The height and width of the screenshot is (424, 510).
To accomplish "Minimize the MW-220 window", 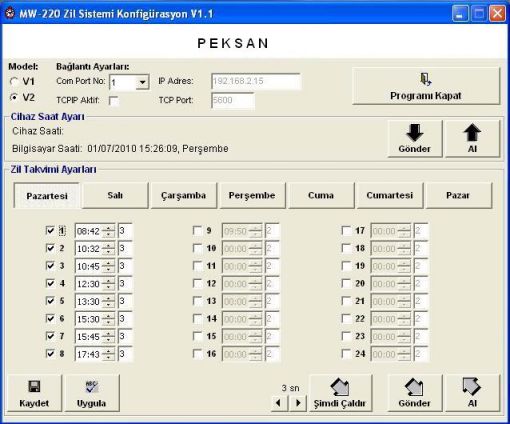I will pyautogui.click(x=460, y=13).
